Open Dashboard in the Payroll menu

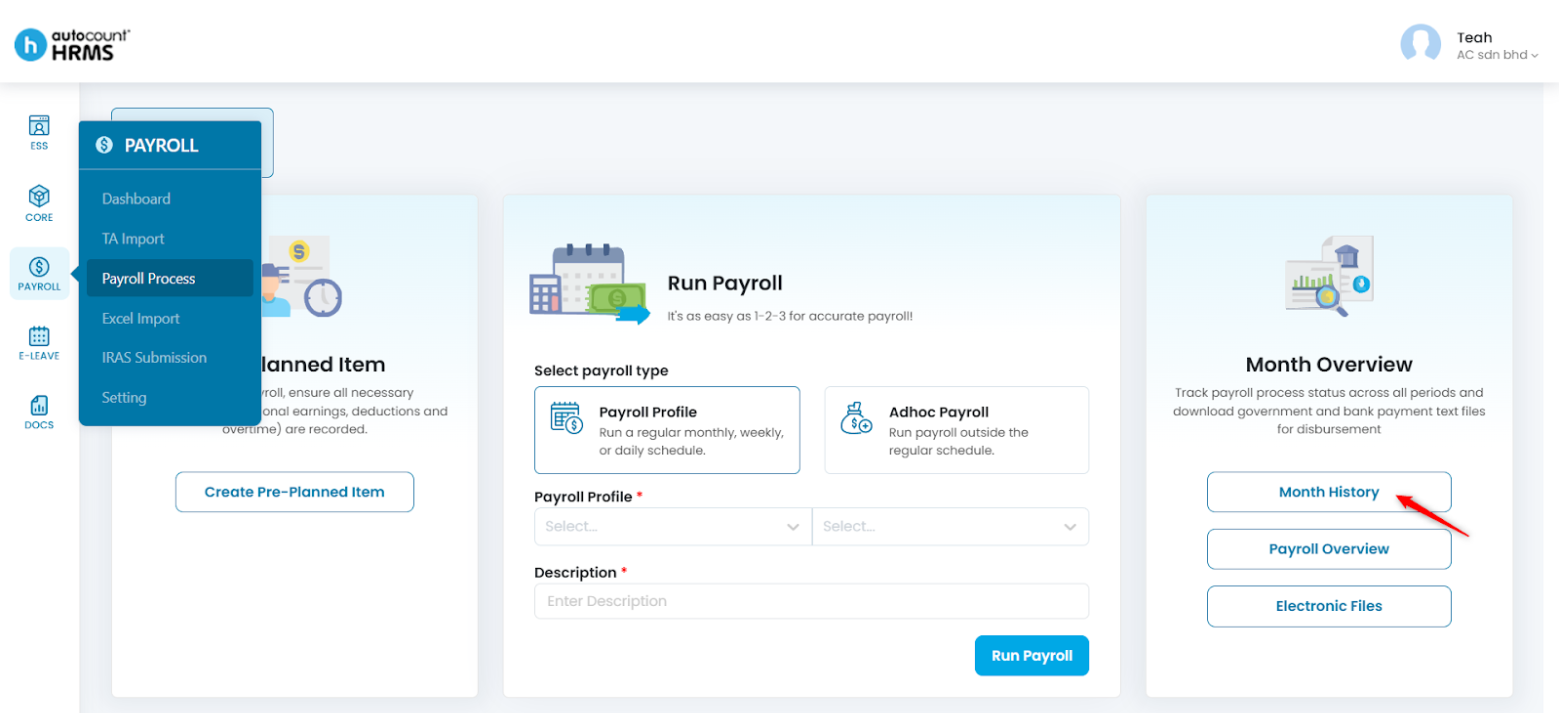(x=136, y=199)
